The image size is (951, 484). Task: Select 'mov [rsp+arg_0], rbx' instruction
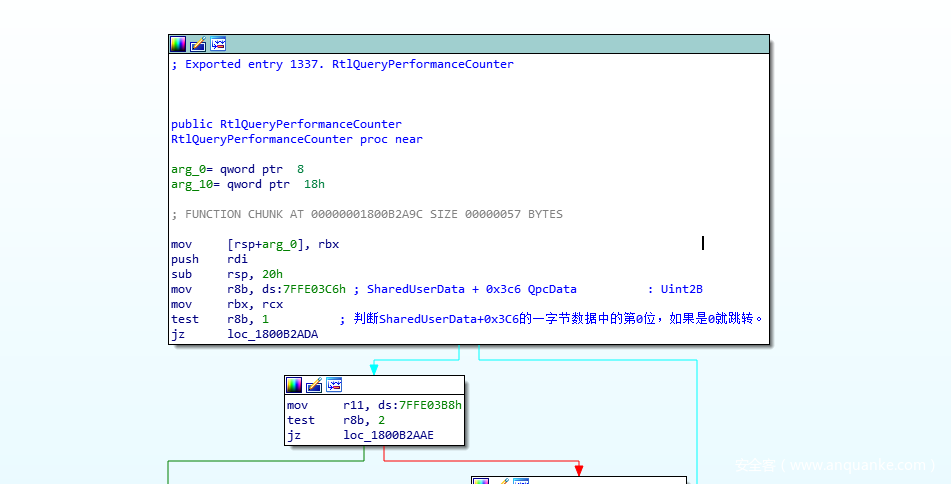[255, 244]
